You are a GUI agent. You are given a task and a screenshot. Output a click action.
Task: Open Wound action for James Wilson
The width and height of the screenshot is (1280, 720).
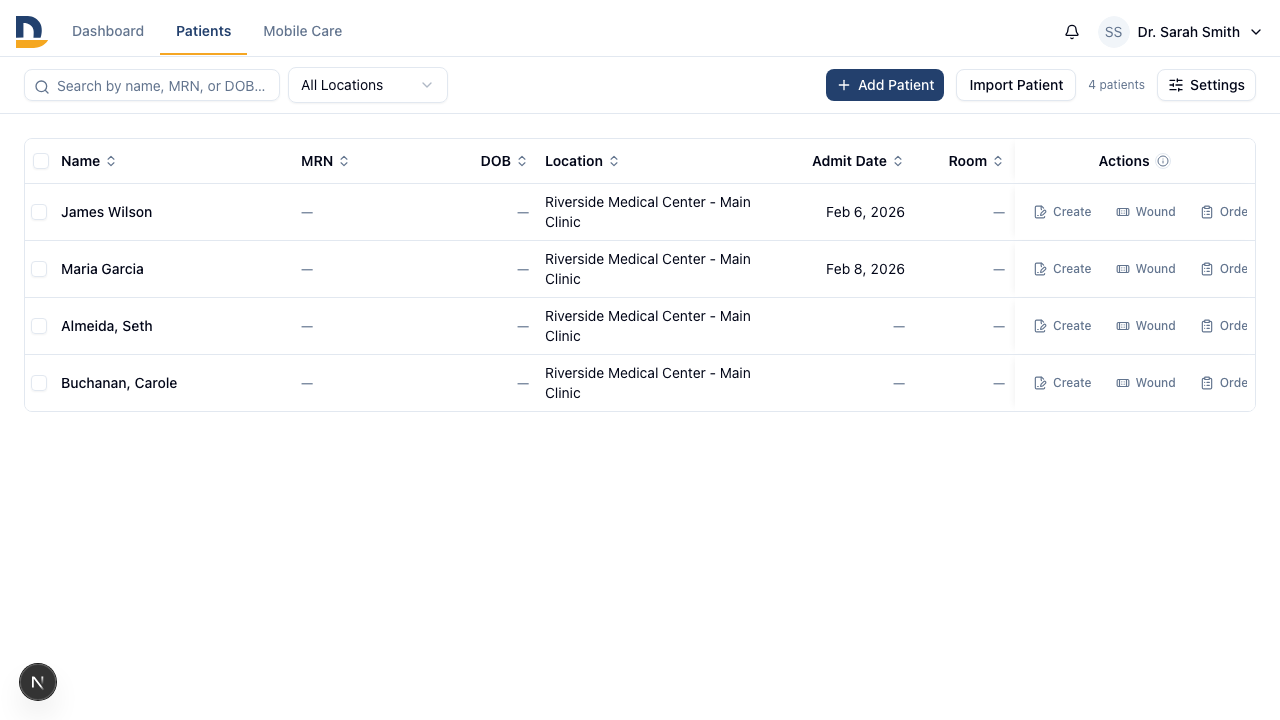(x=1146, y=212)
